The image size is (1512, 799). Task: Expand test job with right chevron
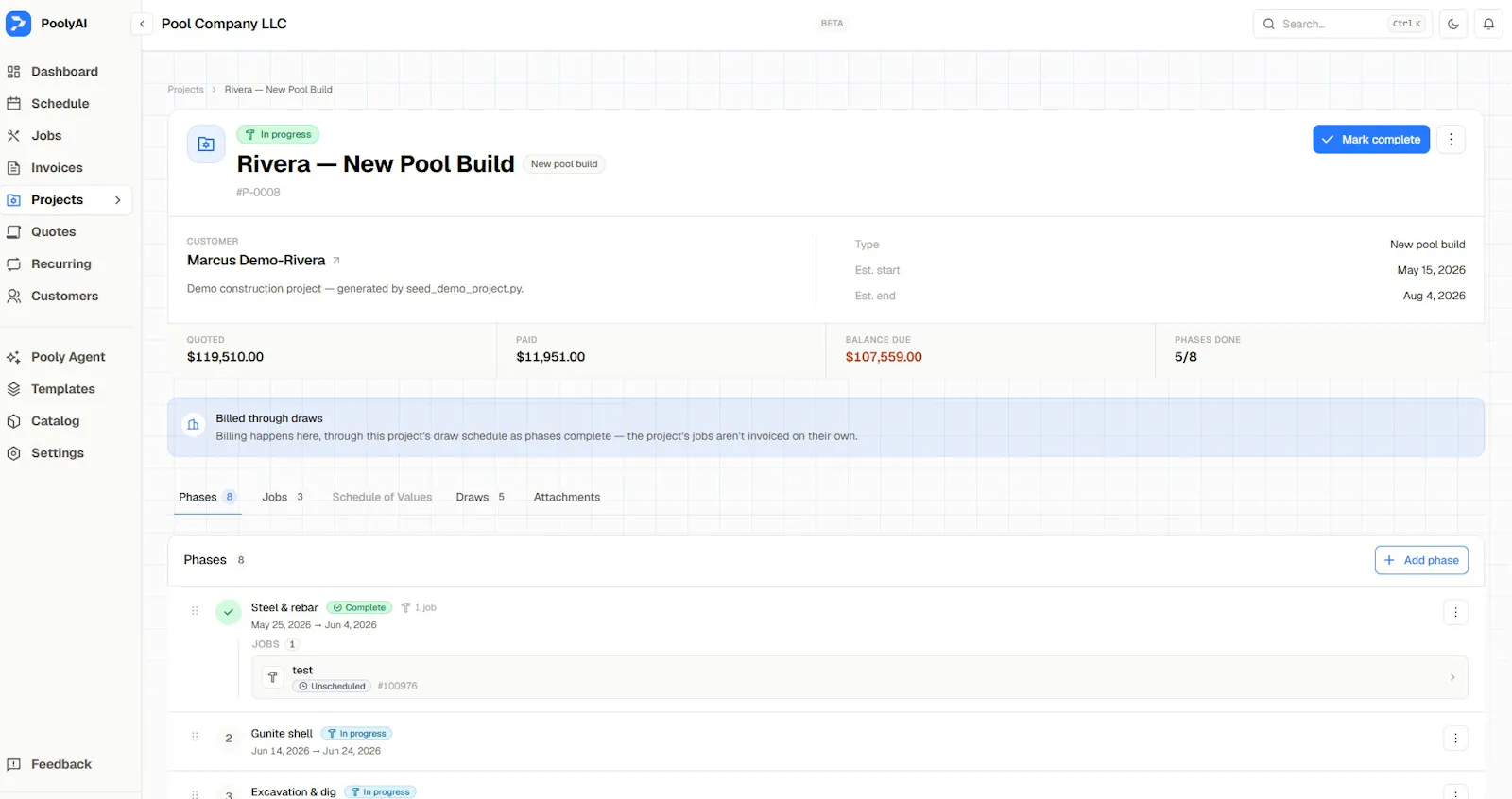tap(1452, 677)
